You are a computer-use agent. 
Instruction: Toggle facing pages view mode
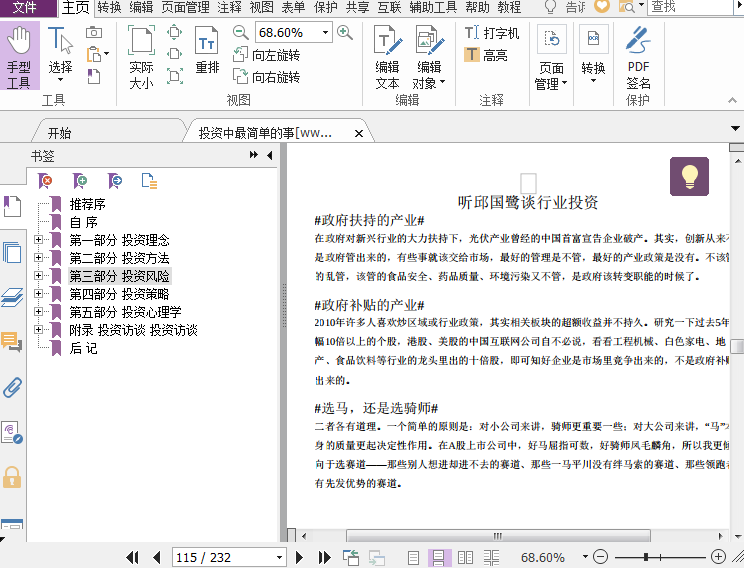(x=465, y=558)
